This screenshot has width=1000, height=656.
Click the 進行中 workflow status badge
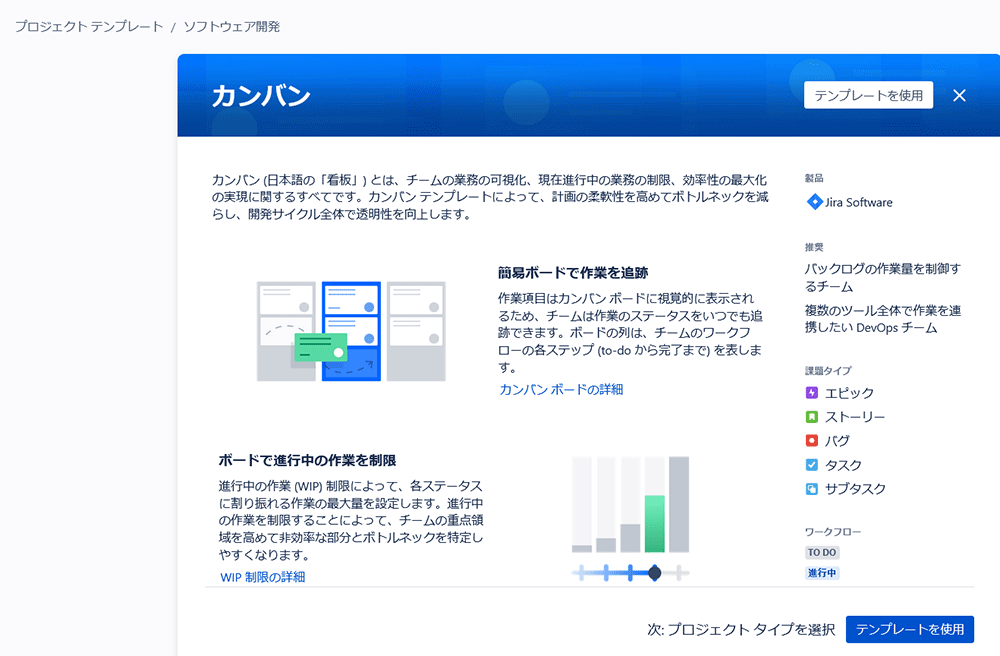click(822, 573)
